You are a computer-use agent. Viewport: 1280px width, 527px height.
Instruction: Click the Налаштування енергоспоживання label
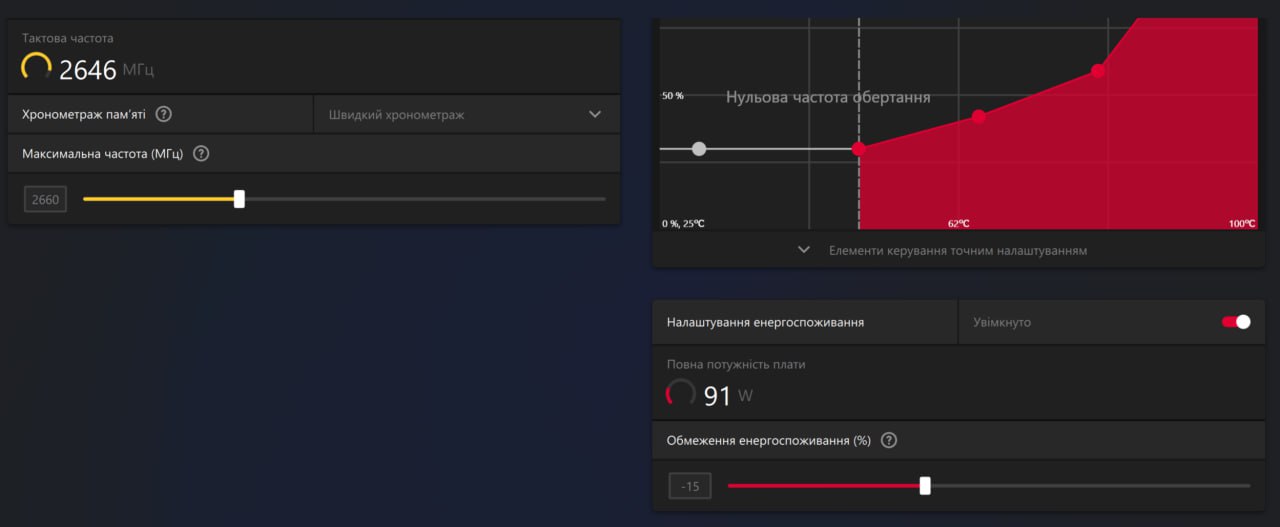(766, 323)
